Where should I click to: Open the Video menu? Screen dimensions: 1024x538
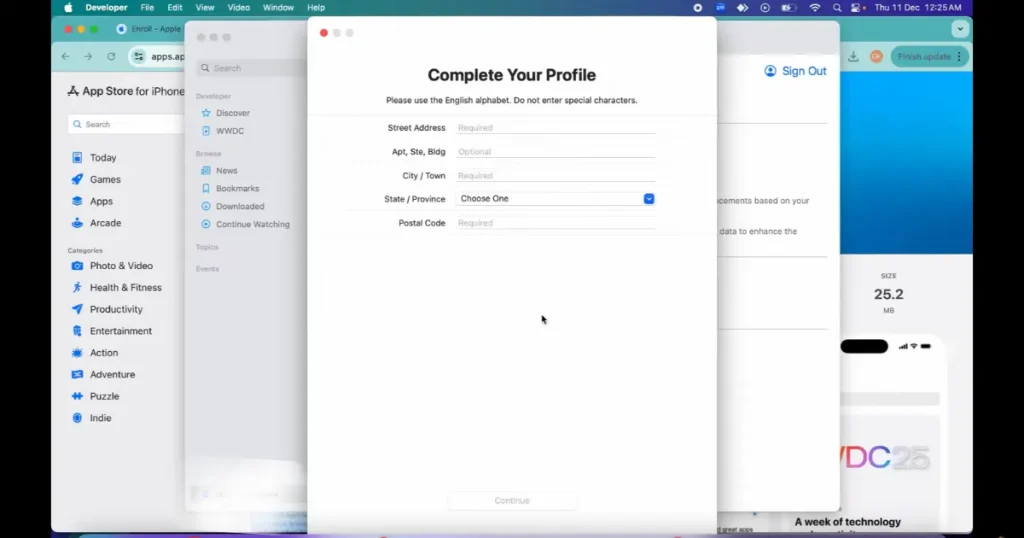click(238, 8)
